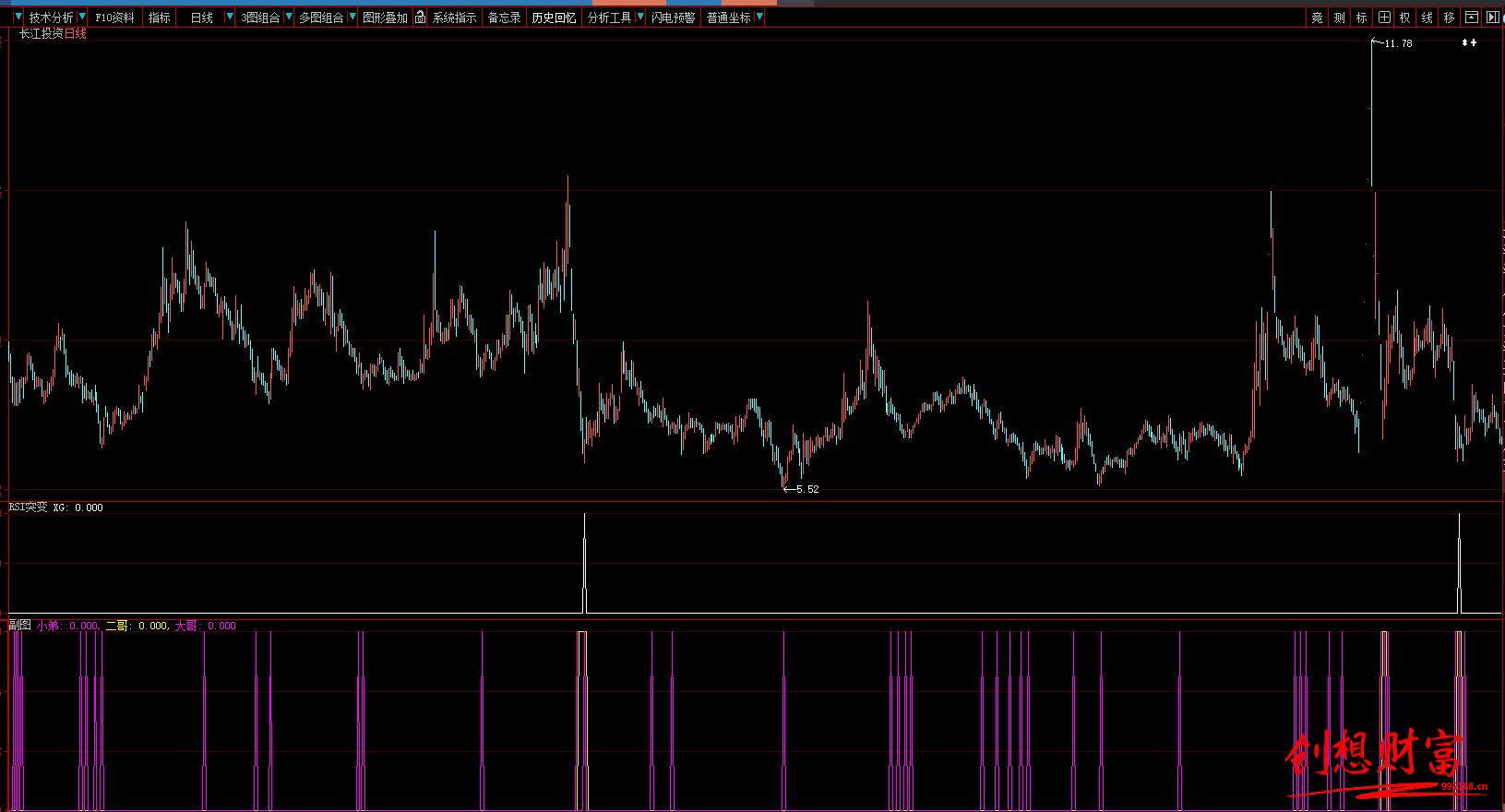The height and width of the screenshot is (812, 1505).
Task: Switch to 多图组合 layout
Action: tap(321, 18)
